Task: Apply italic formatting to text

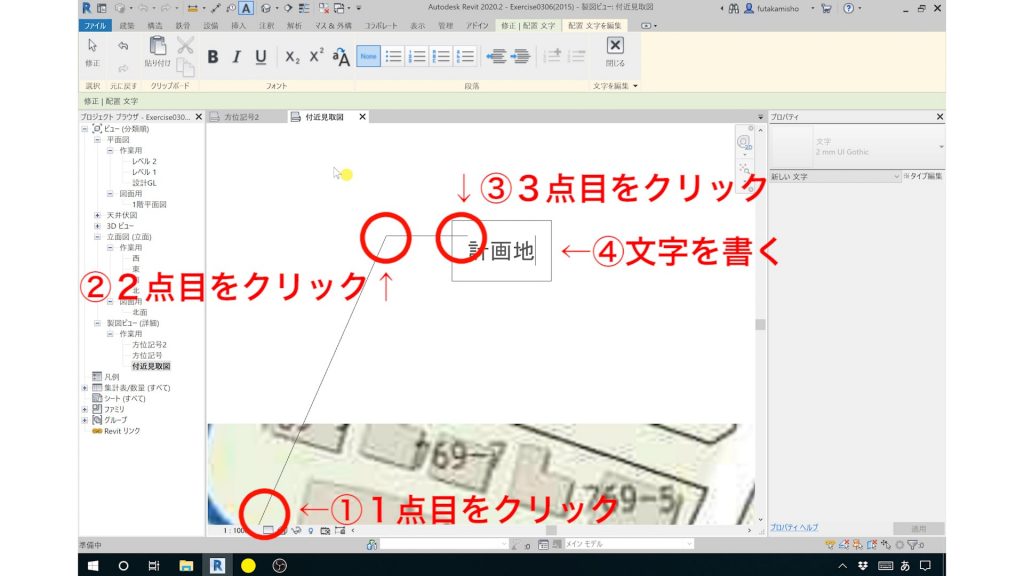Action: point(236,56)
